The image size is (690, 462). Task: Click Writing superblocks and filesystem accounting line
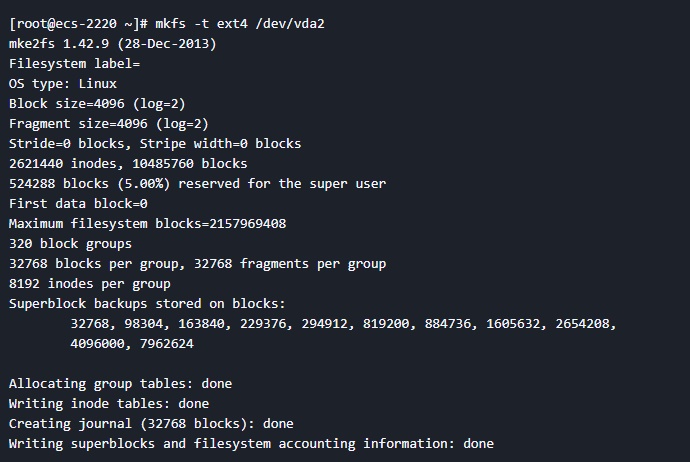[x=251, y=444]
